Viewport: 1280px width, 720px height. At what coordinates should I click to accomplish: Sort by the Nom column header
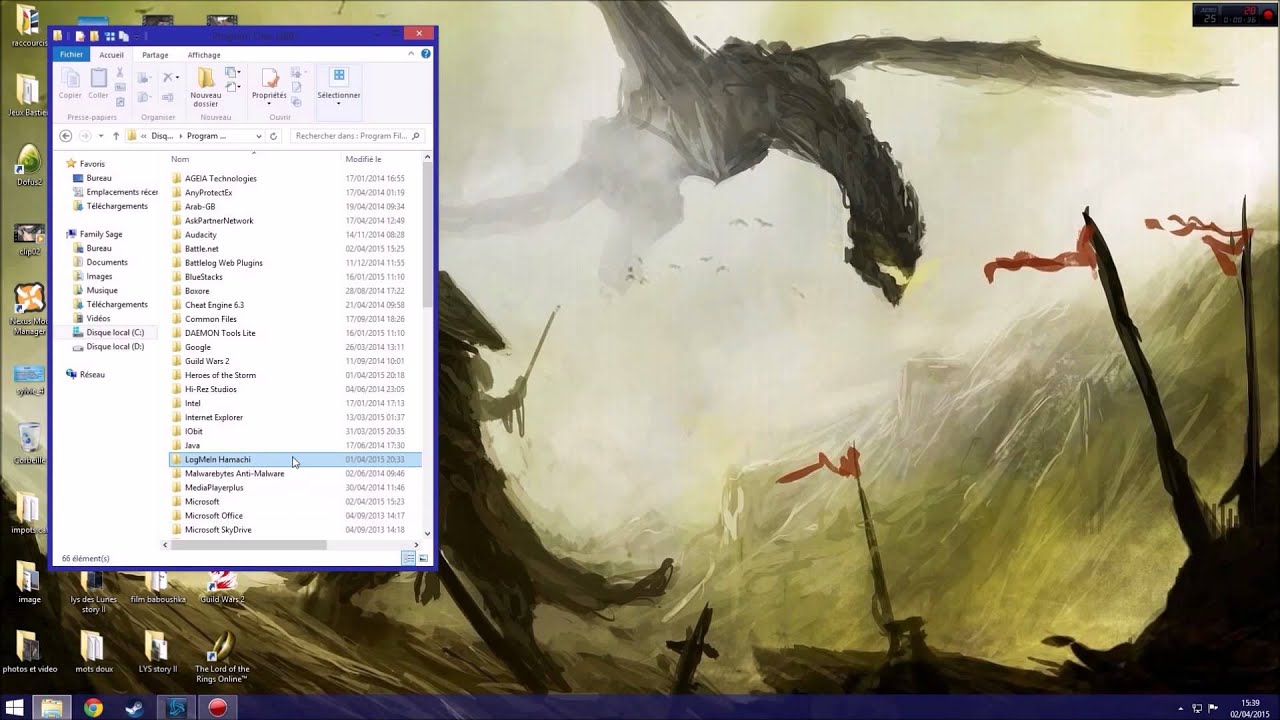180,159
